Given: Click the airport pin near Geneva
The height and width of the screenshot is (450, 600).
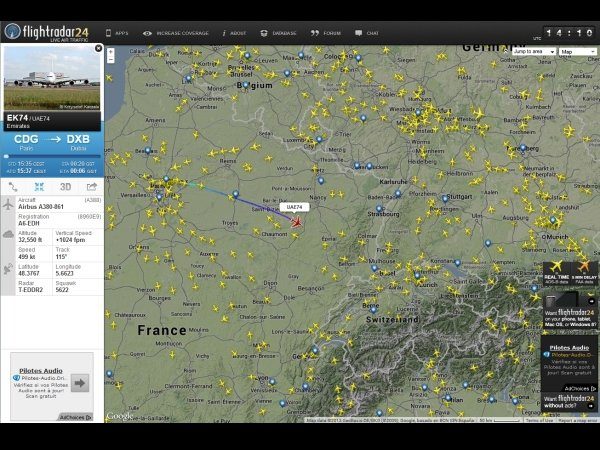Looking at the screenshot, I should point(315,350).
